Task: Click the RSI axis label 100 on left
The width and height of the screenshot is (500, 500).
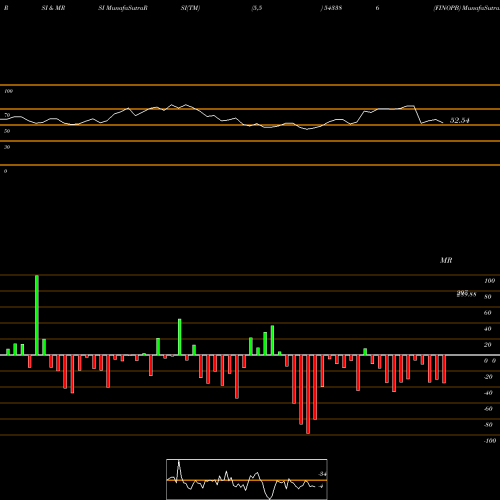Action: point(8,91)
